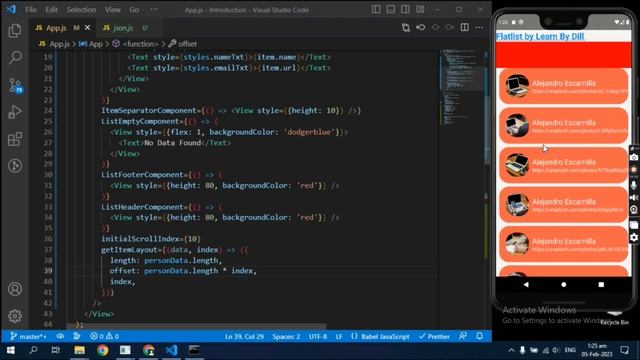Open the Customize Layout icon
The width and height of the screenshot is (640, 360).
[x=420, y=9]
